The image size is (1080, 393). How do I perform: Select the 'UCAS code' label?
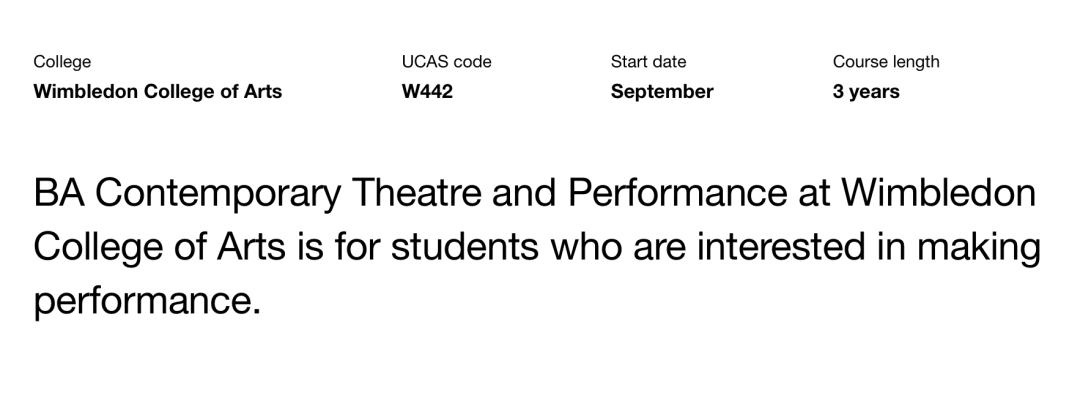[446, 62]
